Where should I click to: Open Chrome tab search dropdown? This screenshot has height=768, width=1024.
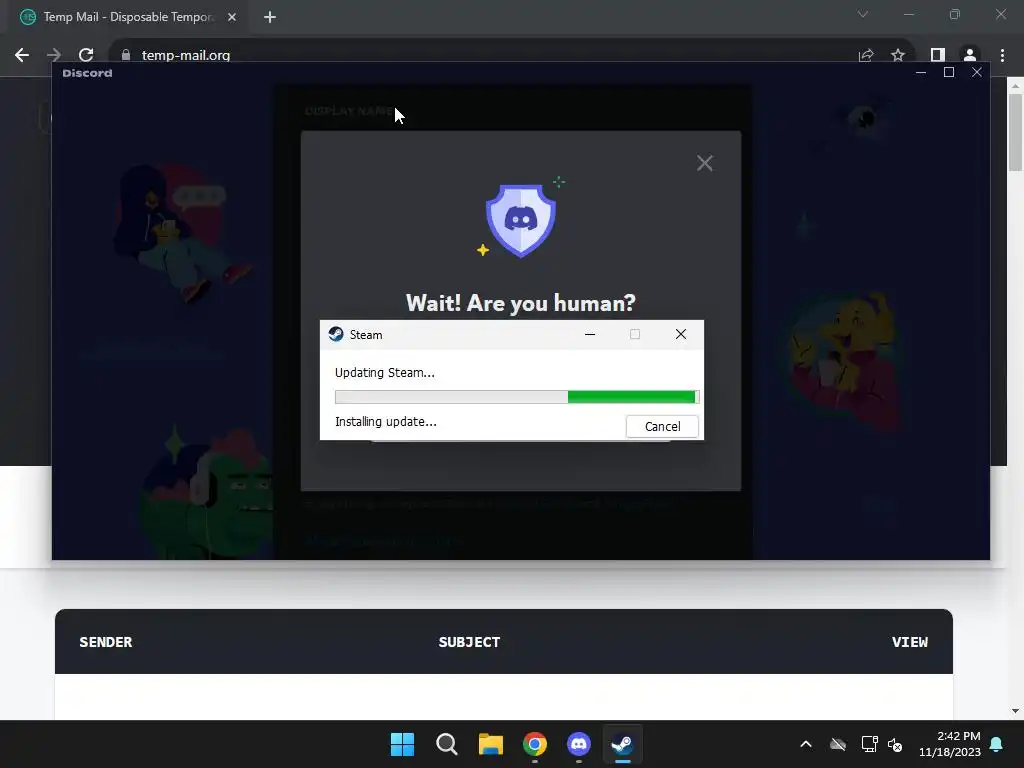tap(863, 14)
